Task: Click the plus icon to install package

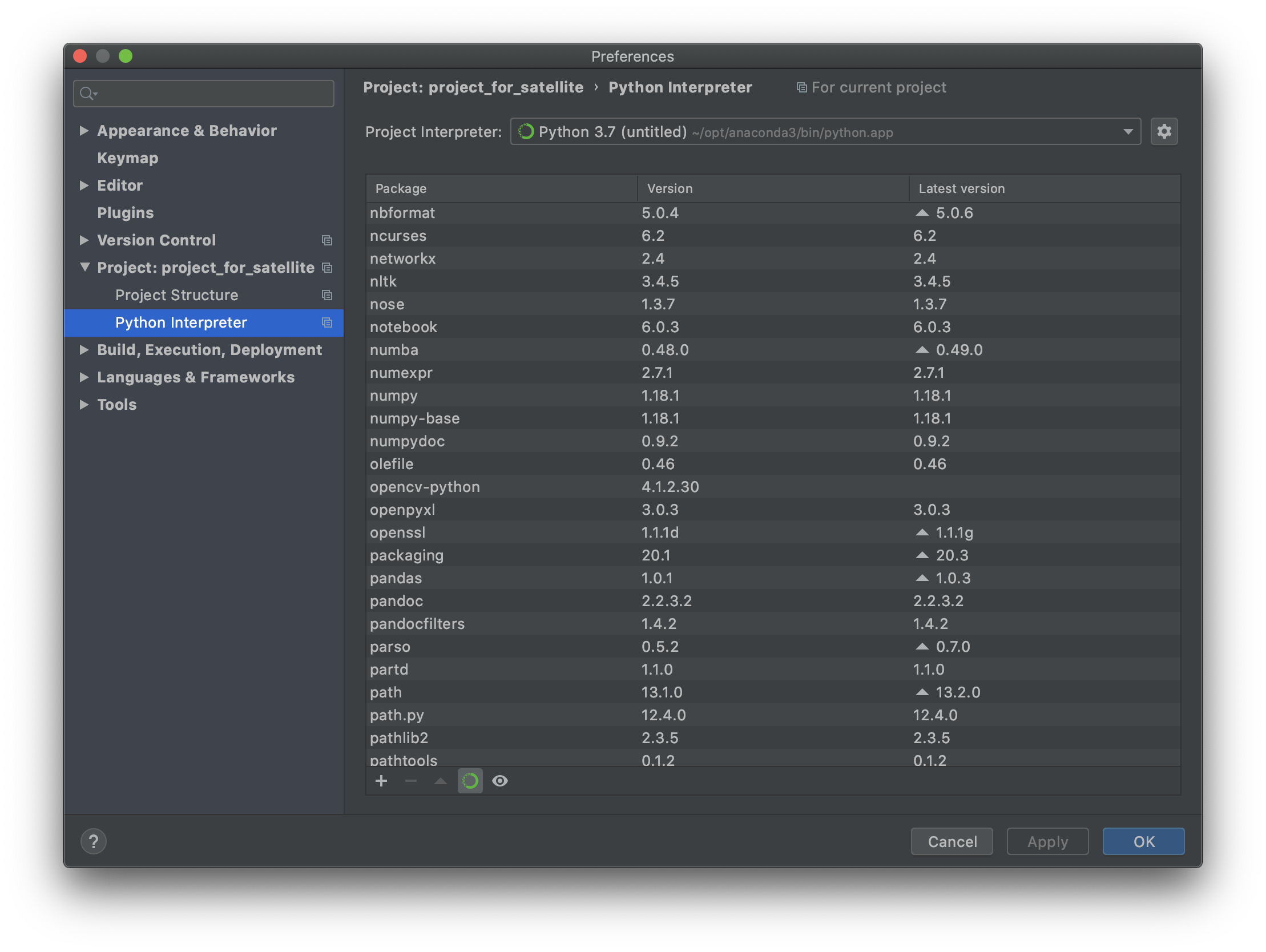Action: (x=381, y=781)
